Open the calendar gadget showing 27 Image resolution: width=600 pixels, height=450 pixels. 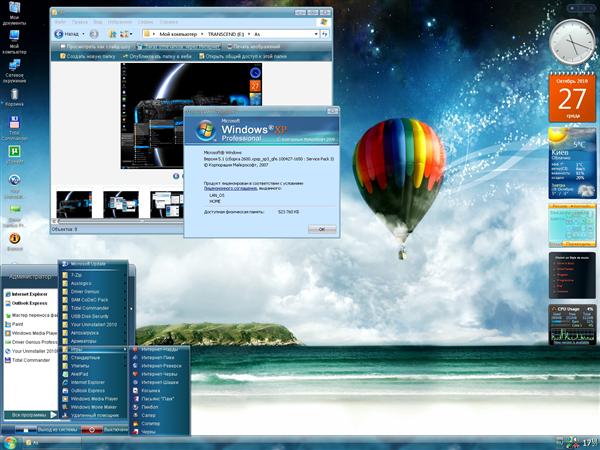[x=572, y=98]
